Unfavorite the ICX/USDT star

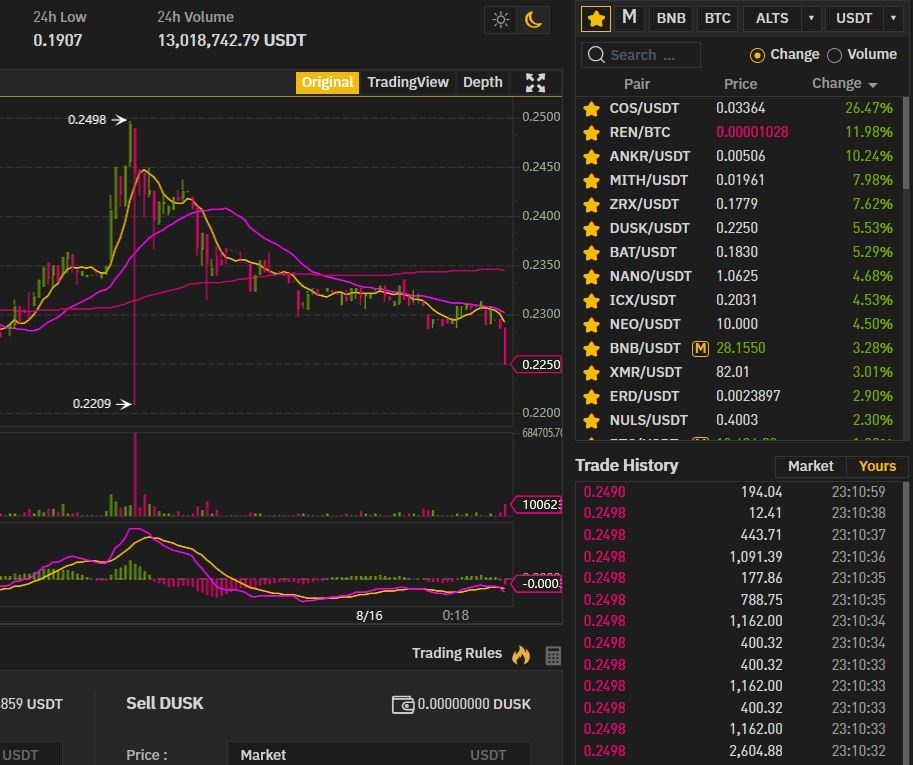pos(591,300)
